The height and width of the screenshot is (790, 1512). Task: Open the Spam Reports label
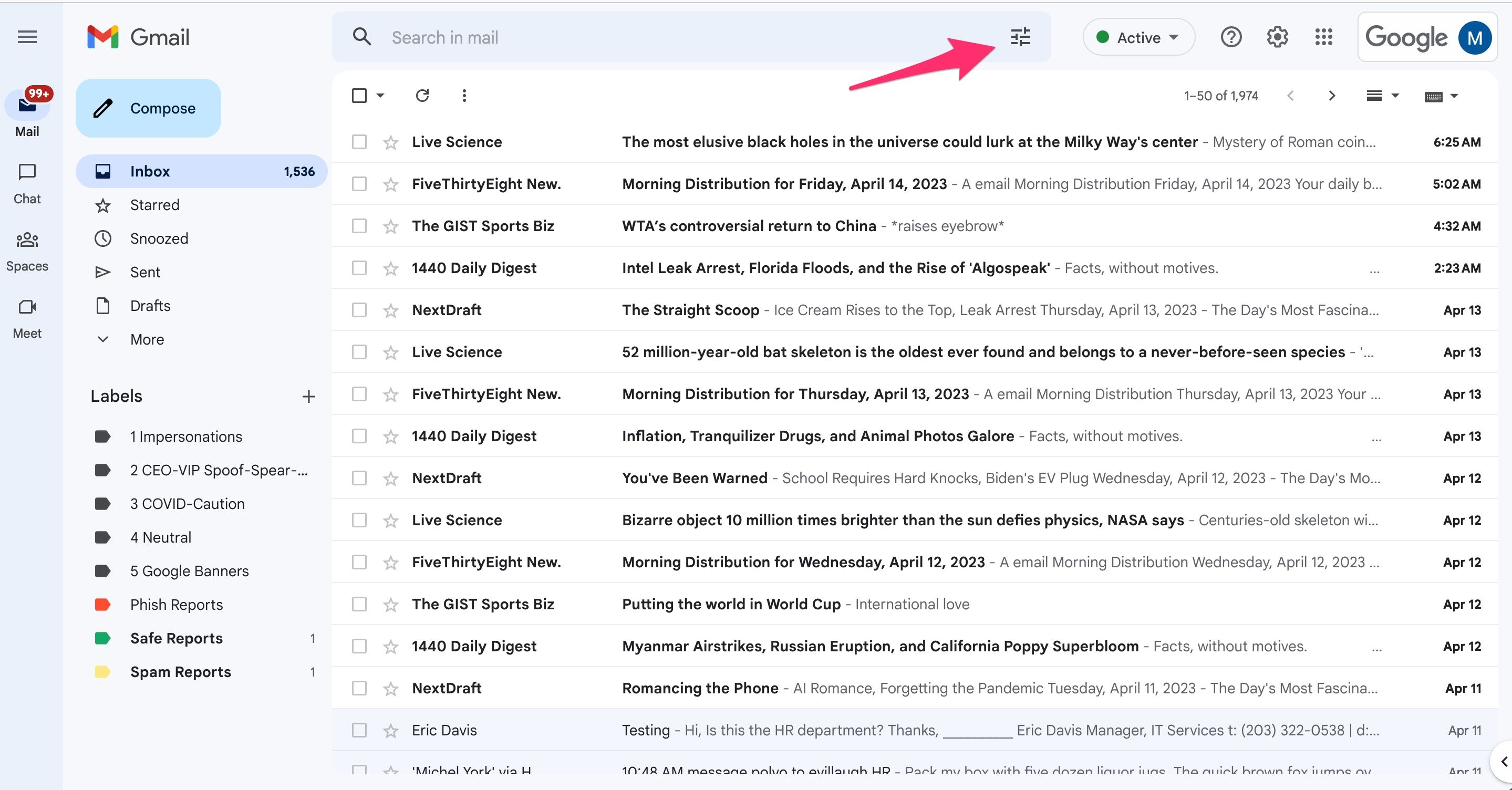click(201, 671)
